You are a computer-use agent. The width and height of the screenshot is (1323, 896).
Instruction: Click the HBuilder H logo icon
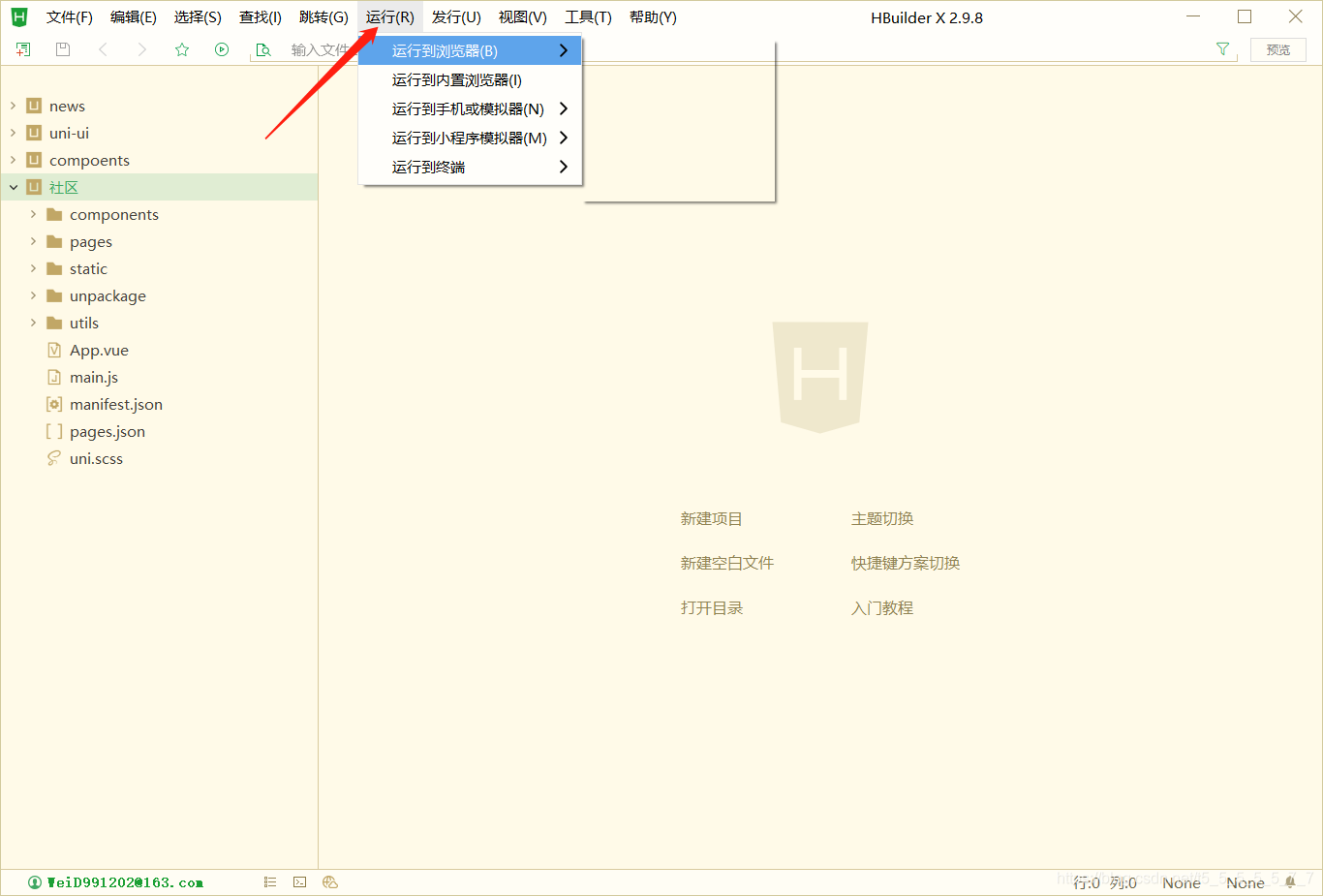point(19,16)
